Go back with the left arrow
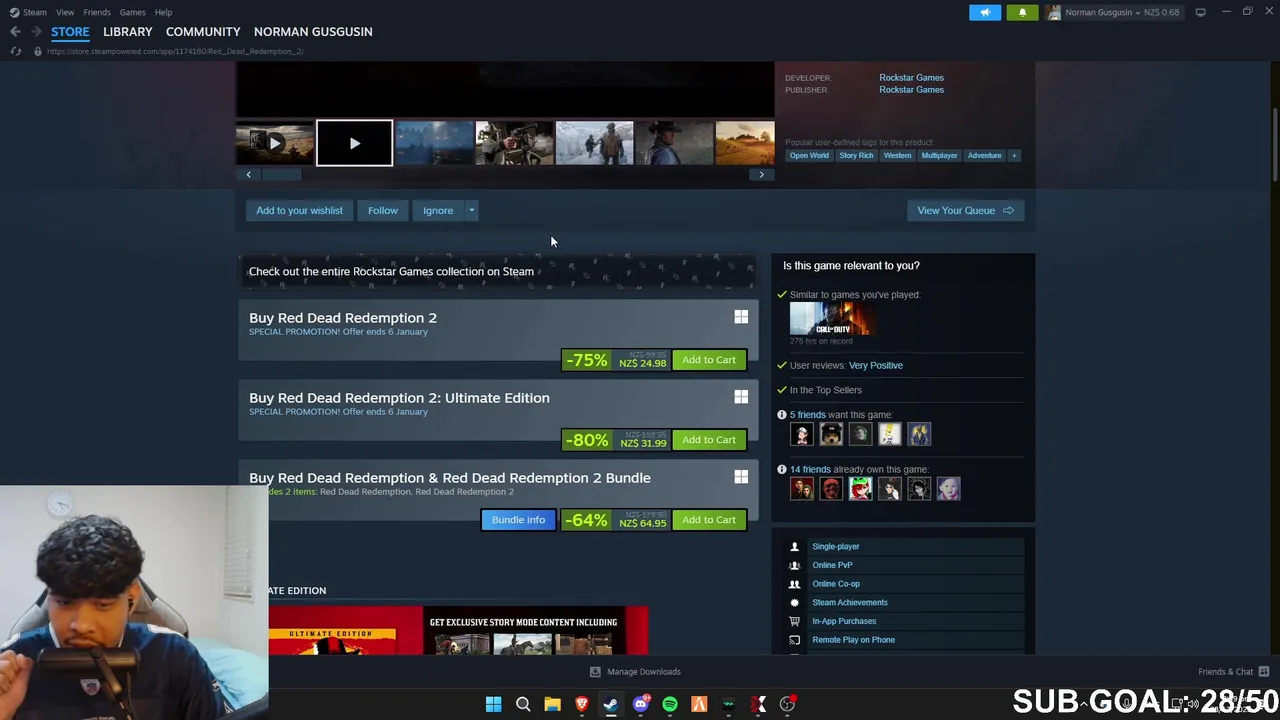The height and width of the screenshot is (720, 1280). [x=15, y=32]
